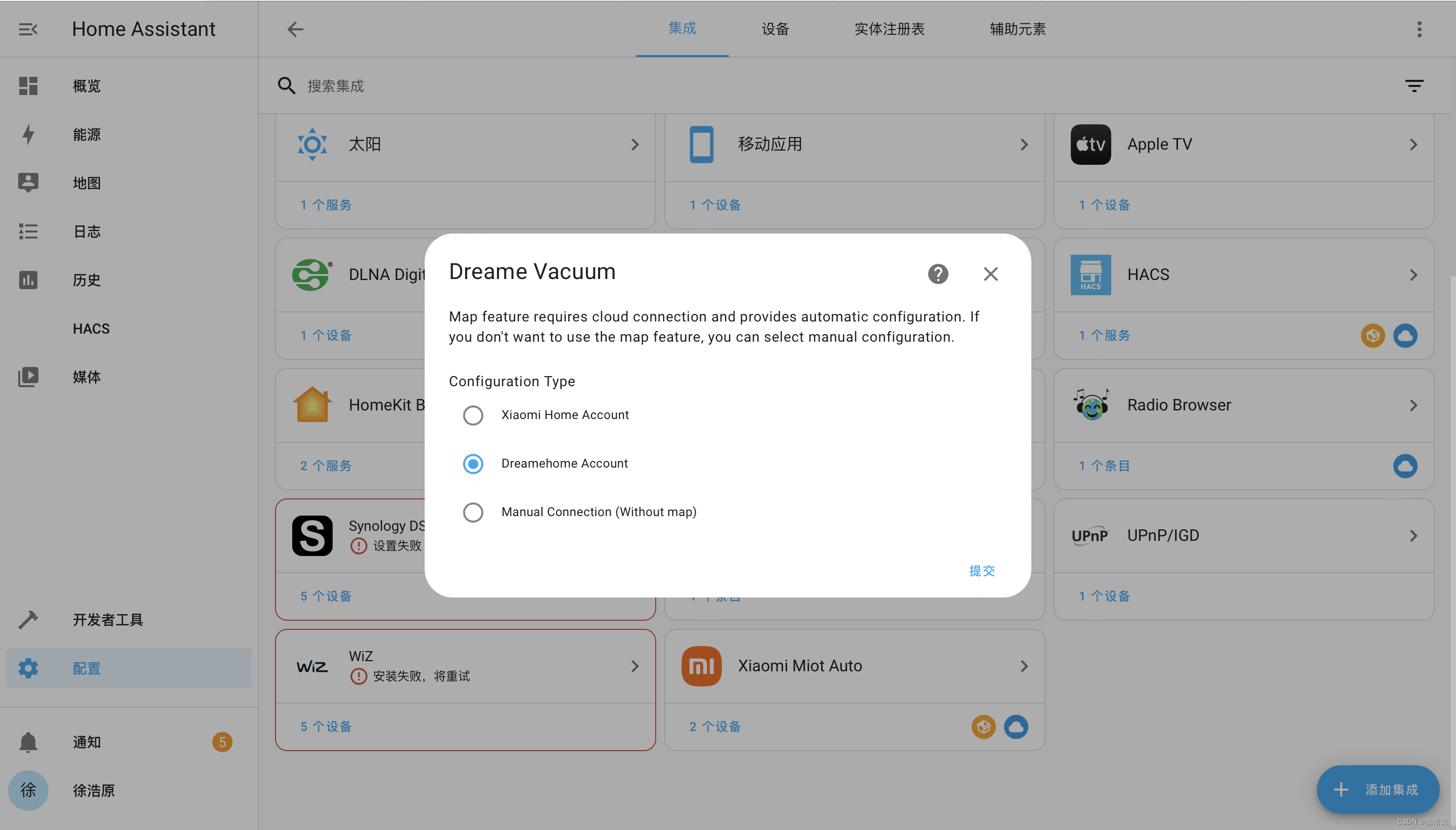The width and height of the screenshot is (1456, 830).
Task: Select the Dreamehome Account option
Action: (473, 464)
